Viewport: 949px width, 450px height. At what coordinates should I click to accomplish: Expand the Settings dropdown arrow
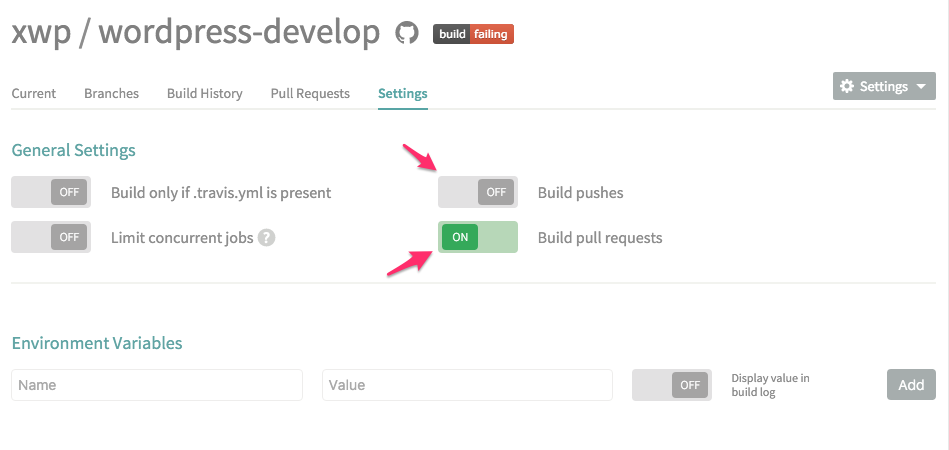[x=921, y=86]
